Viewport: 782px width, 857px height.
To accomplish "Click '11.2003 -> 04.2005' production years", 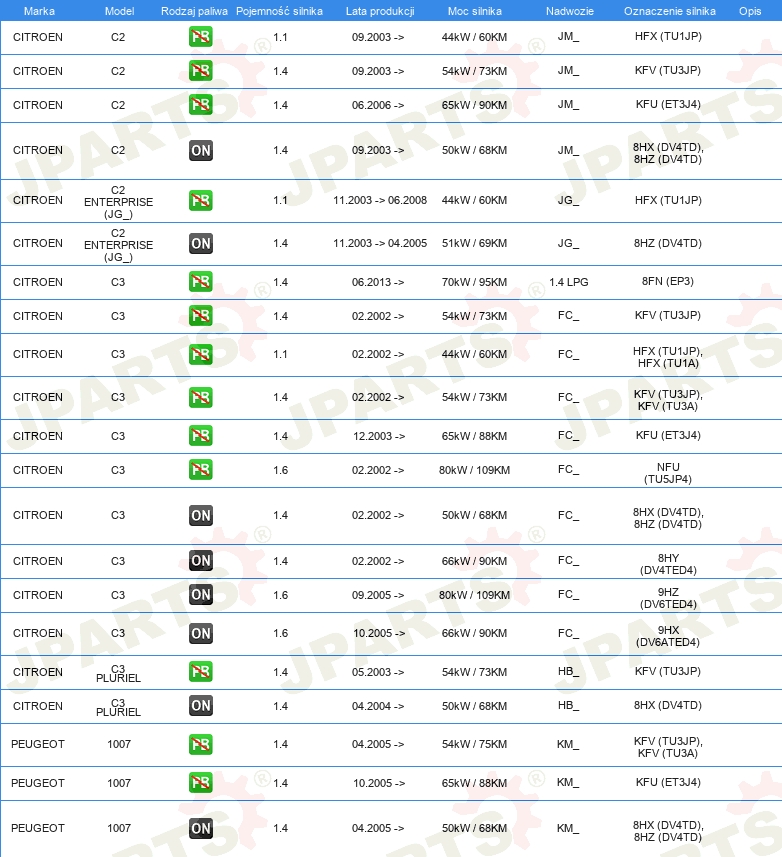I will point(380,243).
